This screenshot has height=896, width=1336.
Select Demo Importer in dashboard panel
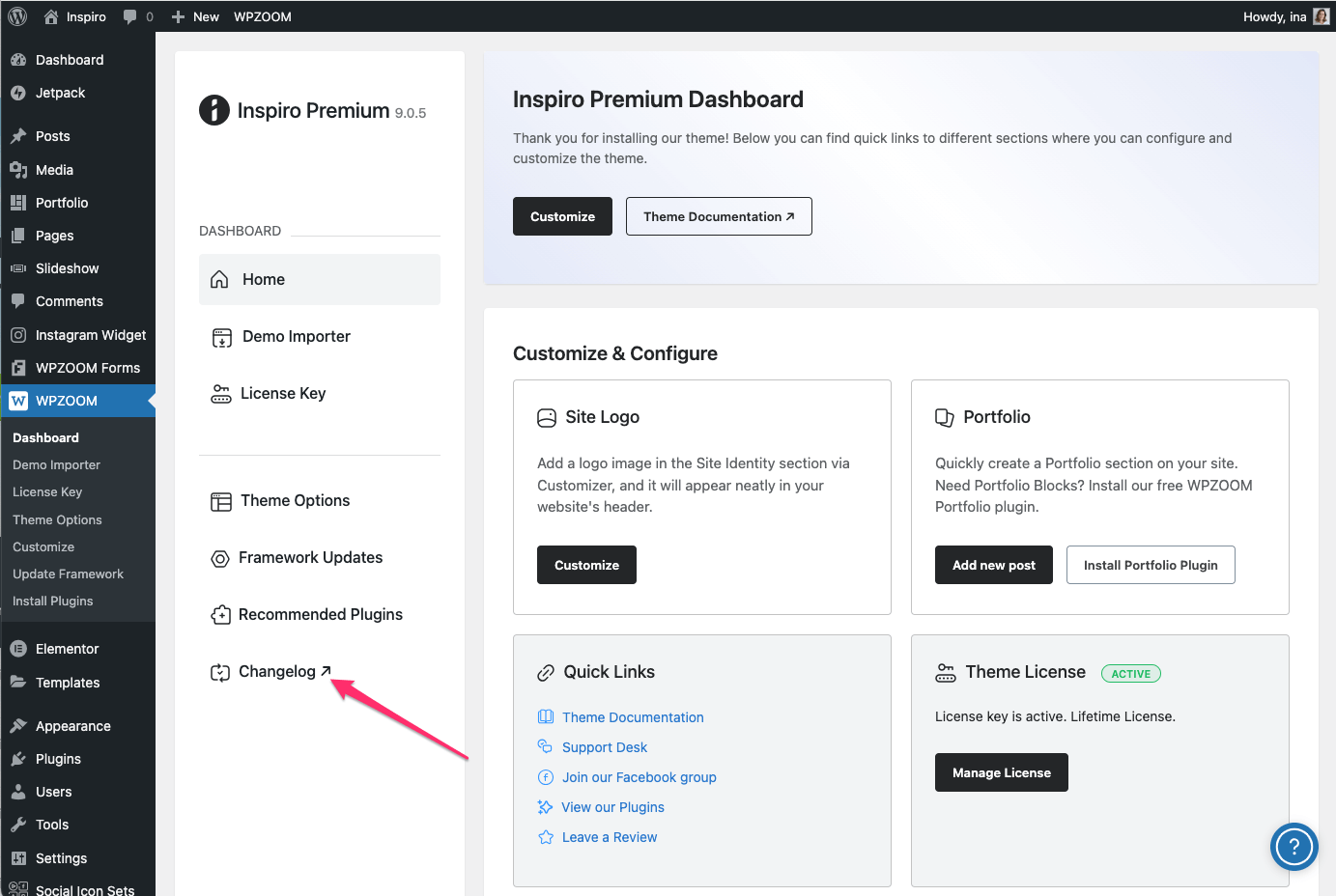[x=296, y=336]
